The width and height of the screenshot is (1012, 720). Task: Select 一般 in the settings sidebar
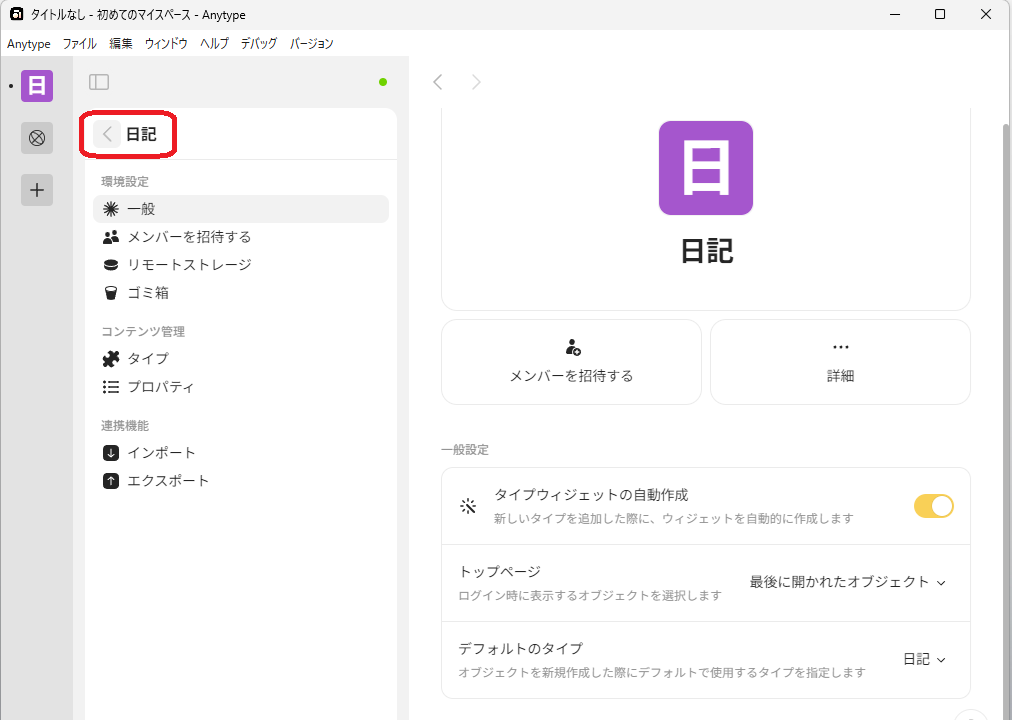pos(241,209)
